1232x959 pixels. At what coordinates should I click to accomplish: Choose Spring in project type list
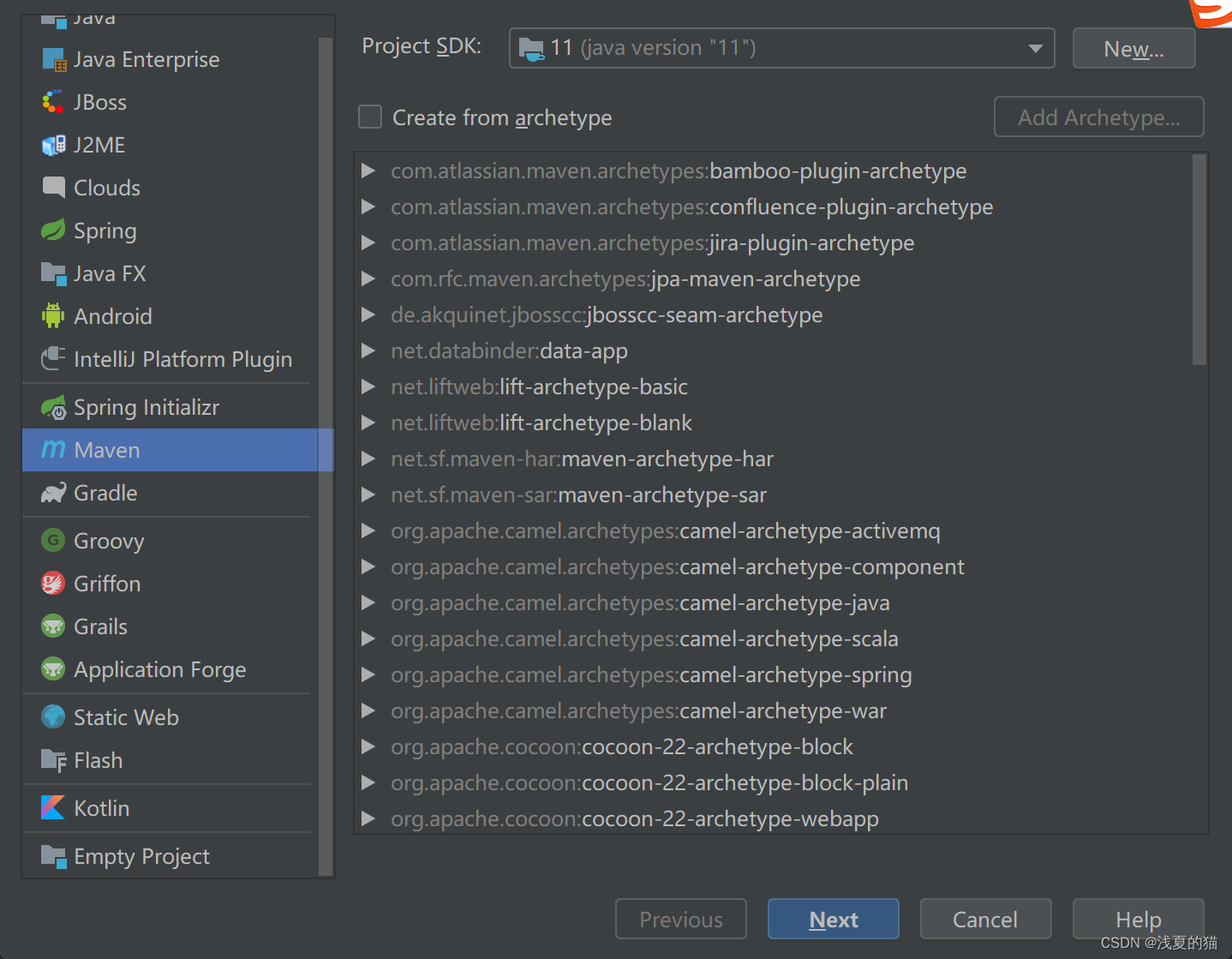(x=170, y=231)
